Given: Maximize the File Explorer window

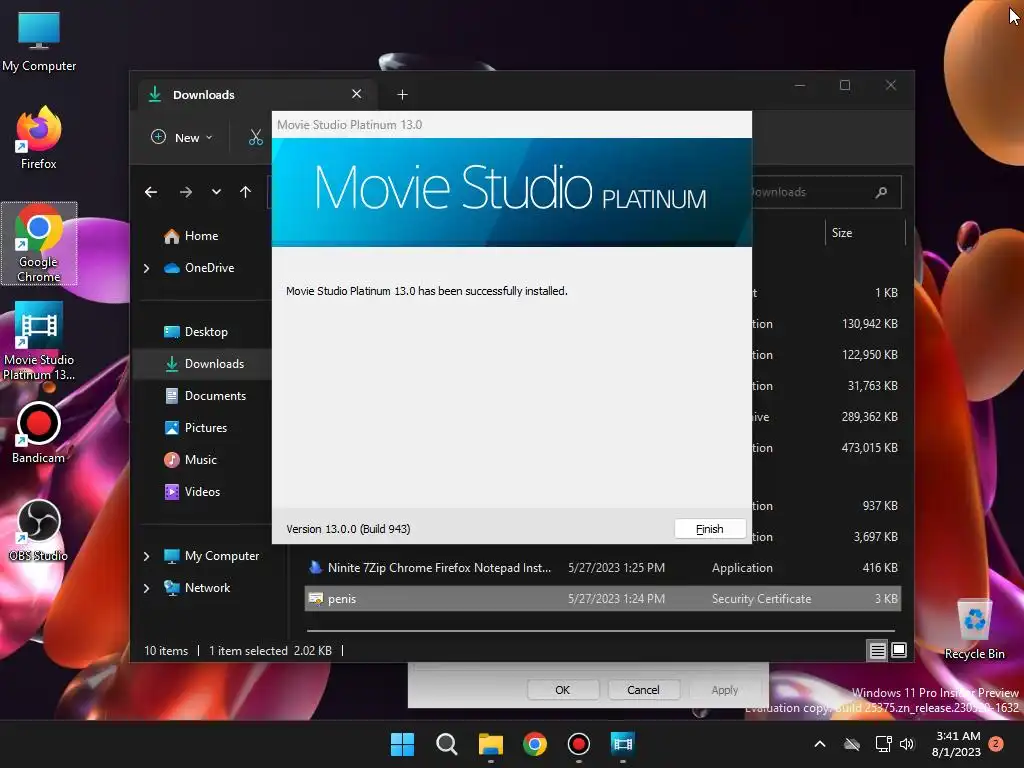Looking at the screenshot, I should tap(845, 86).
